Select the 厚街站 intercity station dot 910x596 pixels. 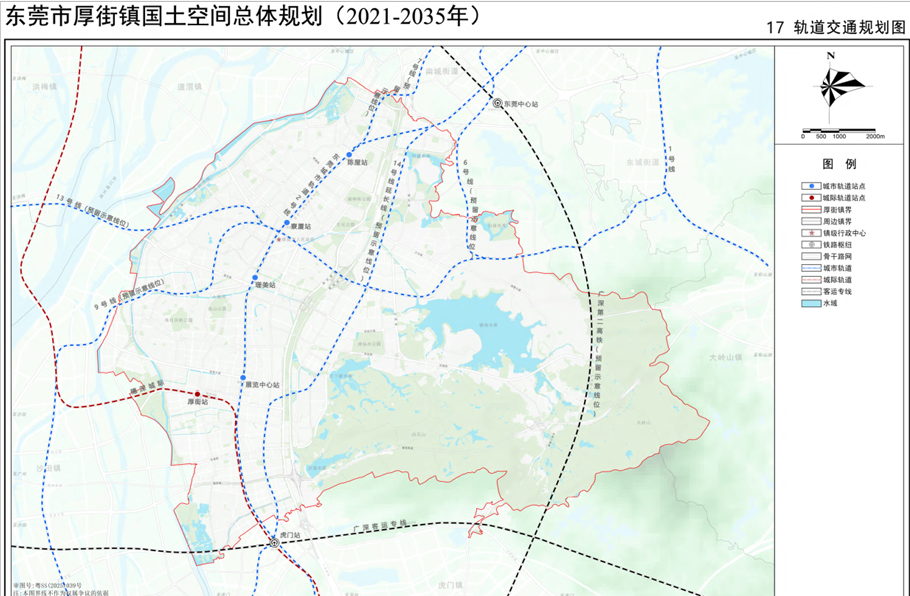point(198,394)
